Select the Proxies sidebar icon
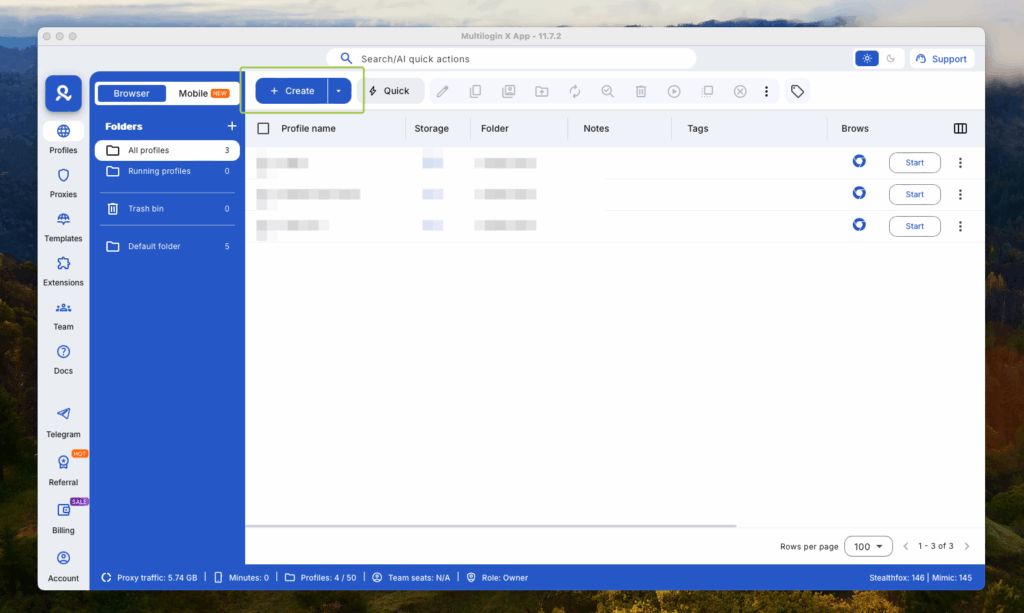The height and width of the screenshot is (613, 1024). coord(63,182)
